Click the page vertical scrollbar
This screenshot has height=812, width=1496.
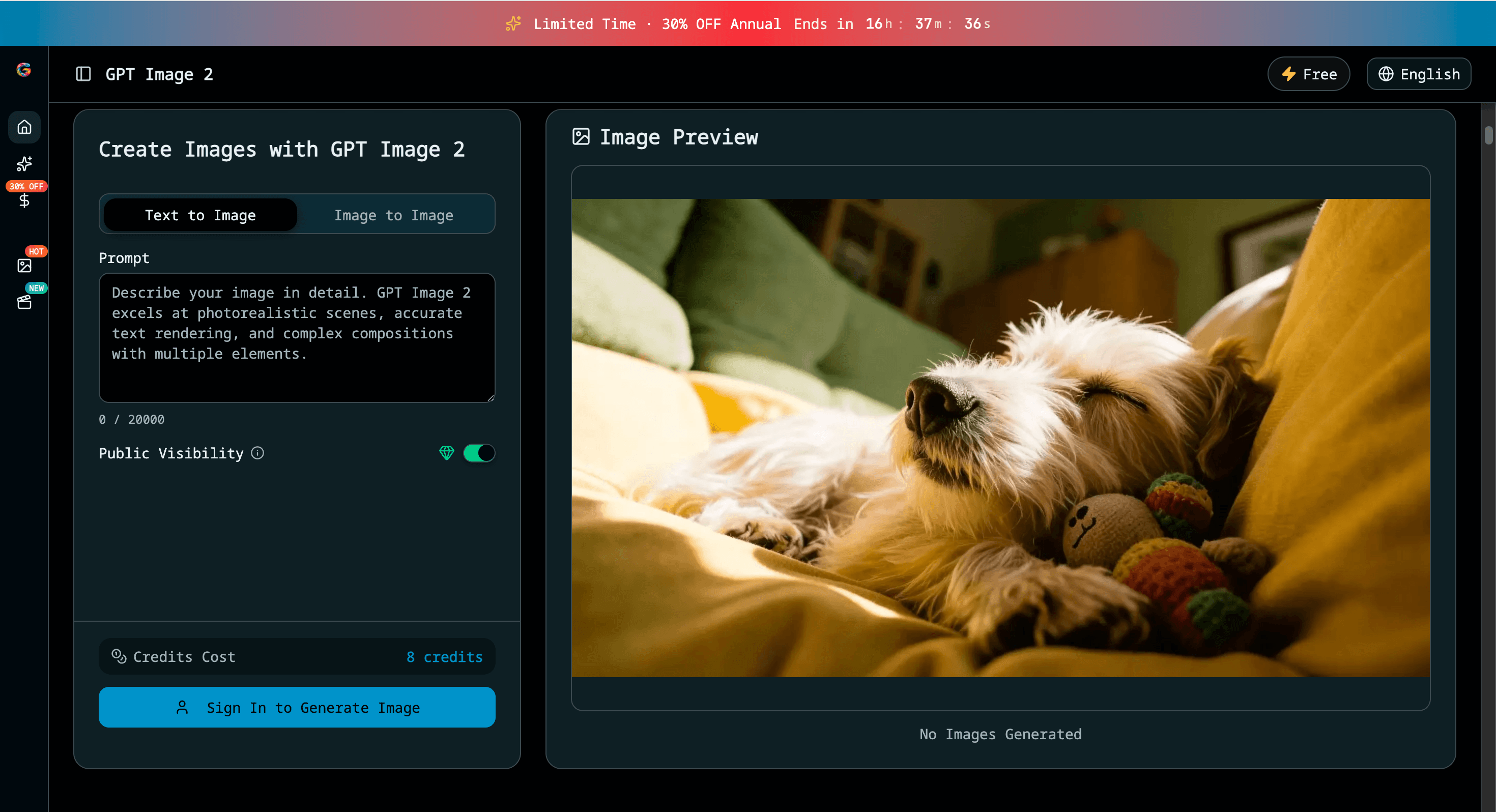click(1488, 135)
